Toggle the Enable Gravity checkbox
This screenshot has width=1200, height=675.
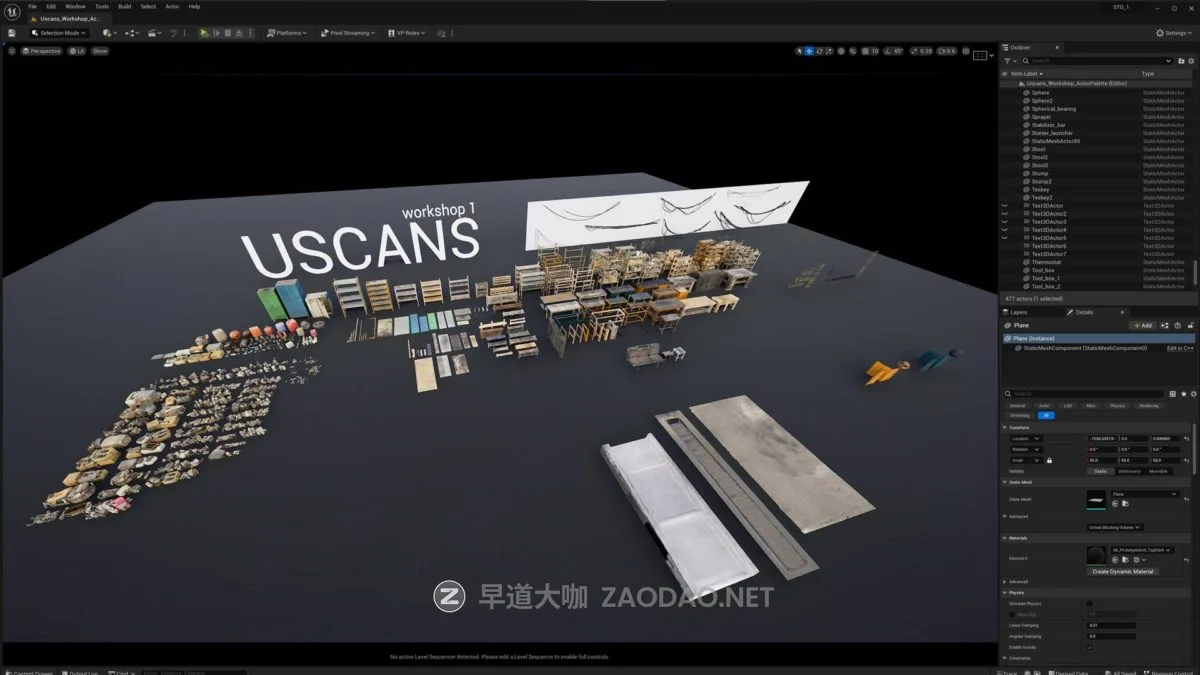coord(1090,647)
